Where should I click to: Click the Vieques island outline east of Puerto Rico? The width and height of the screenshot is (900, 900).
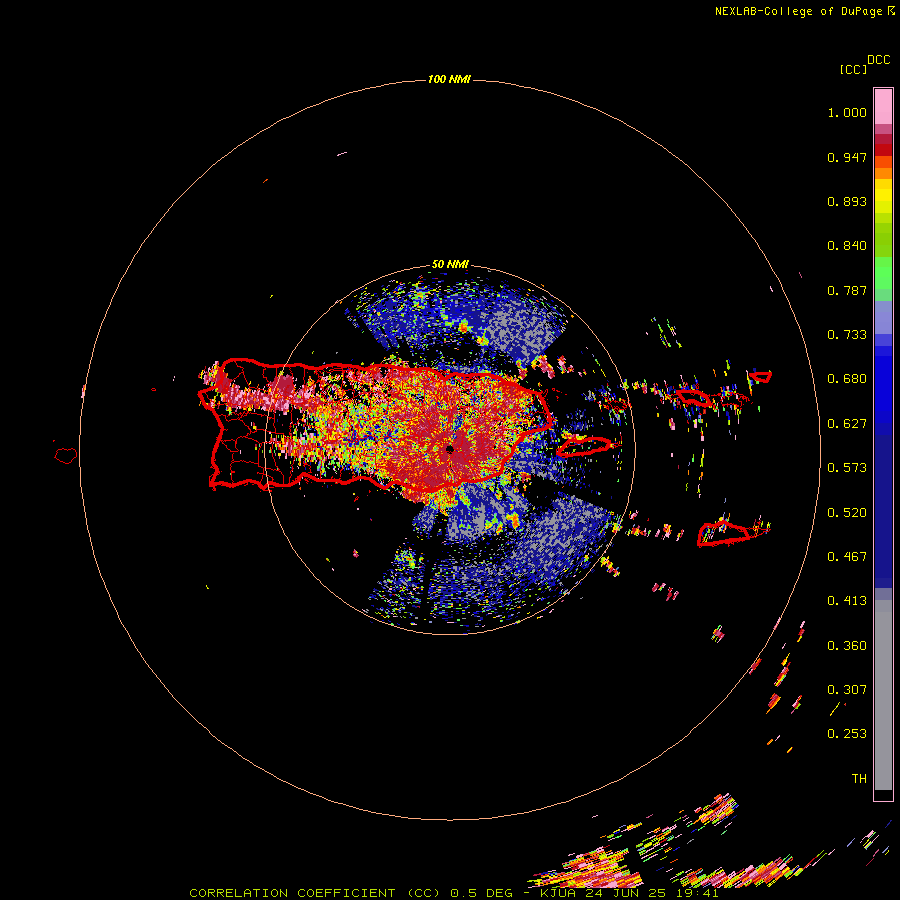coord(585,447)
